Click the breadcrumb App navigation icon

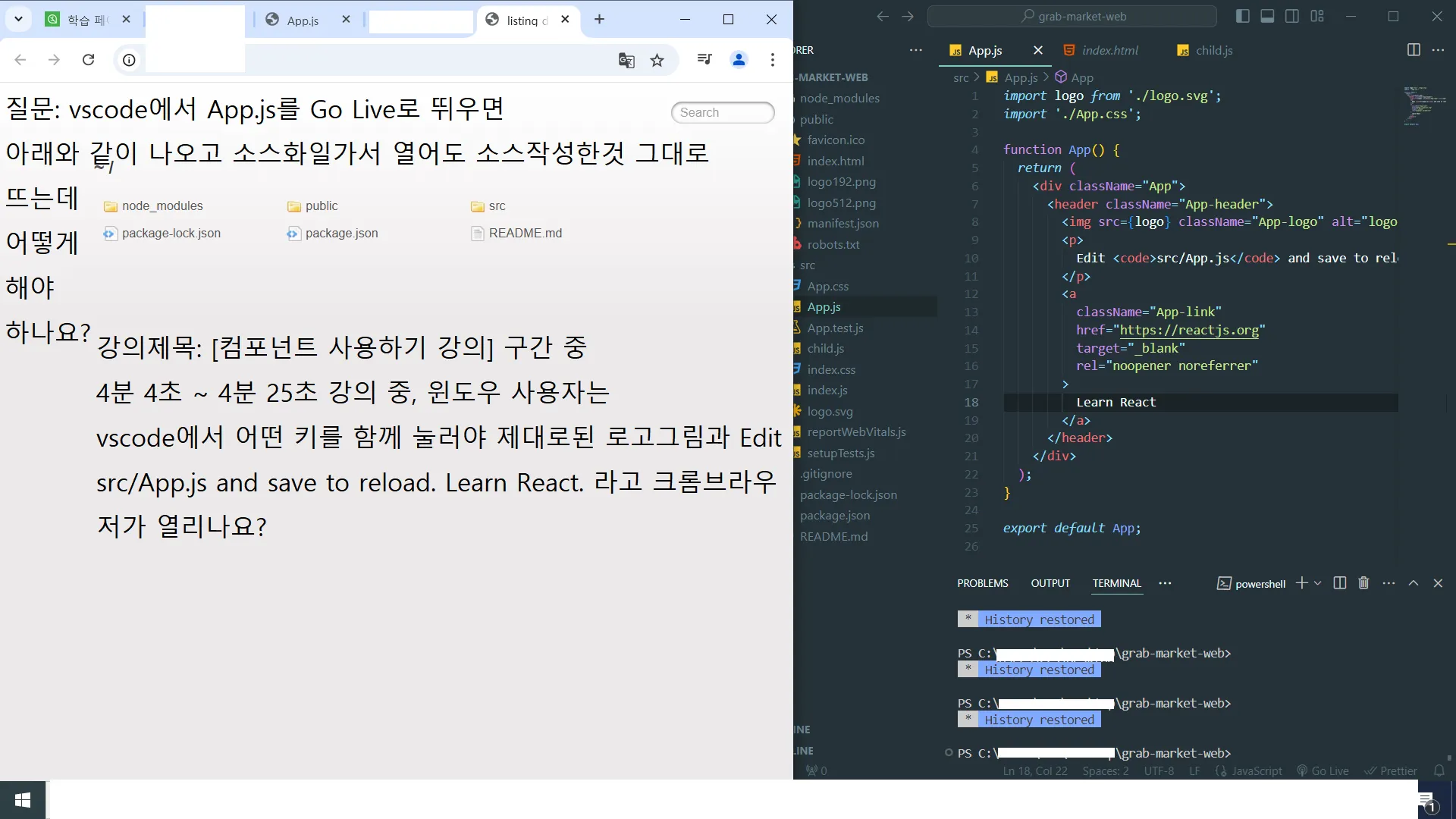pos(1059,77)
